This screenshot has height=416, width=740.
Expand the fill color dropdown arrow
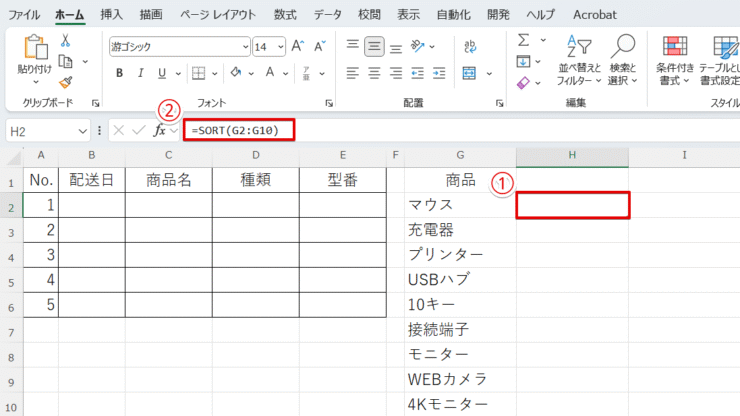(x=251, y=74)
